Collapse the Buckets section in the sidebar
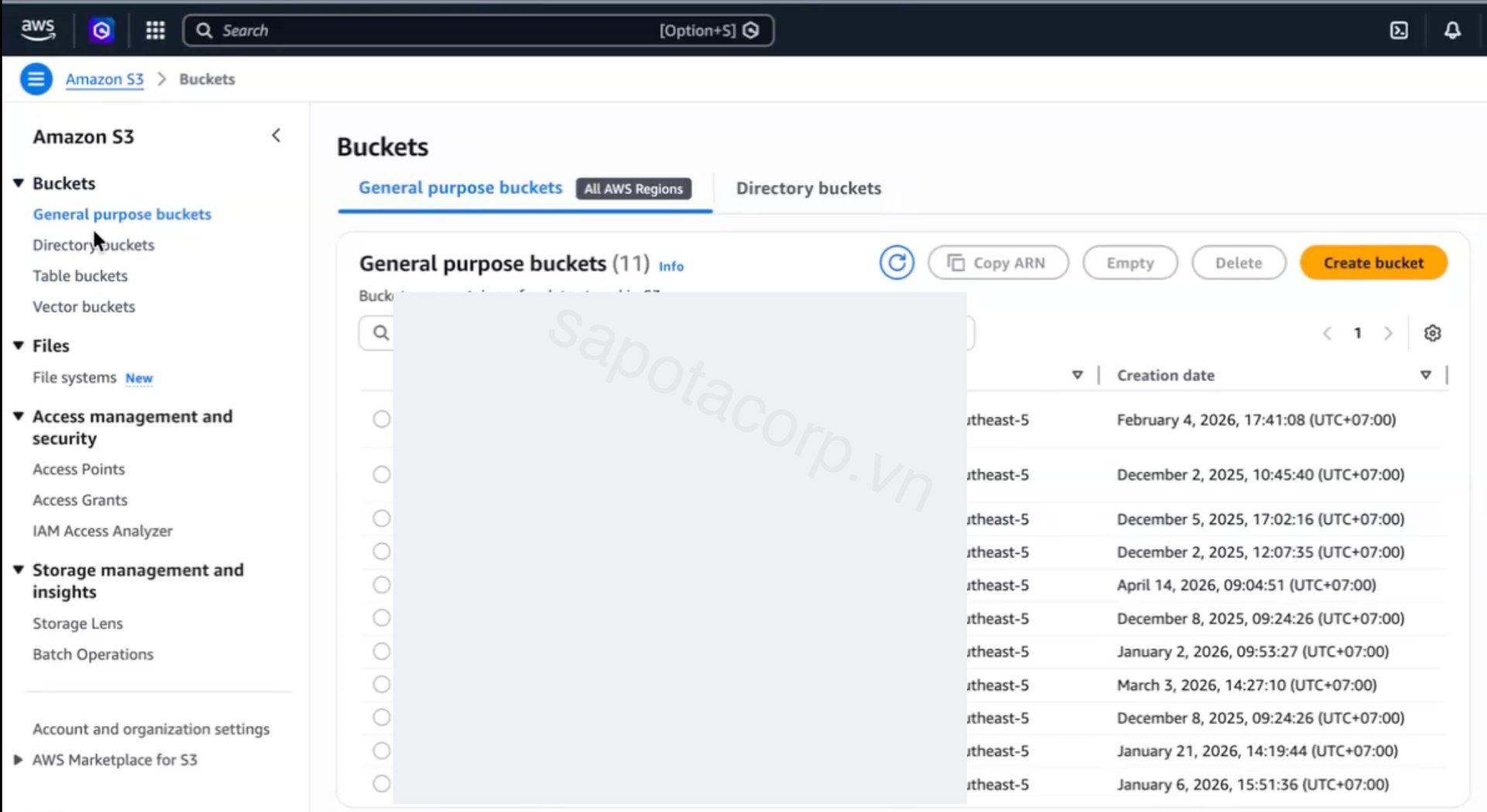This screenshot has height=812, width=1487. [x=19, y=183]
